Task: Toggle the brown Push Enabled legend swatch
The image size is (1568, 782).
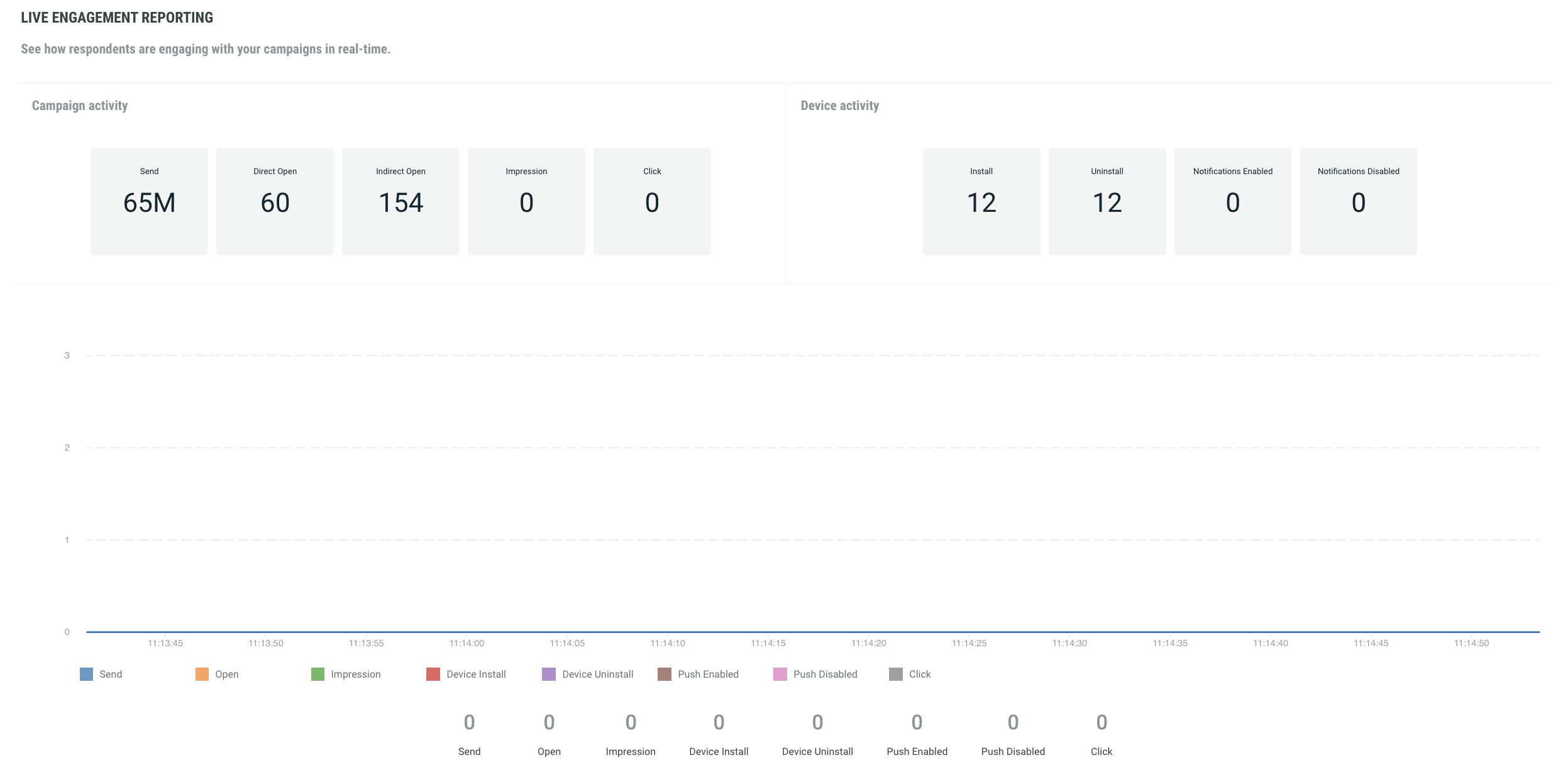Action: [x=665, y=674]
